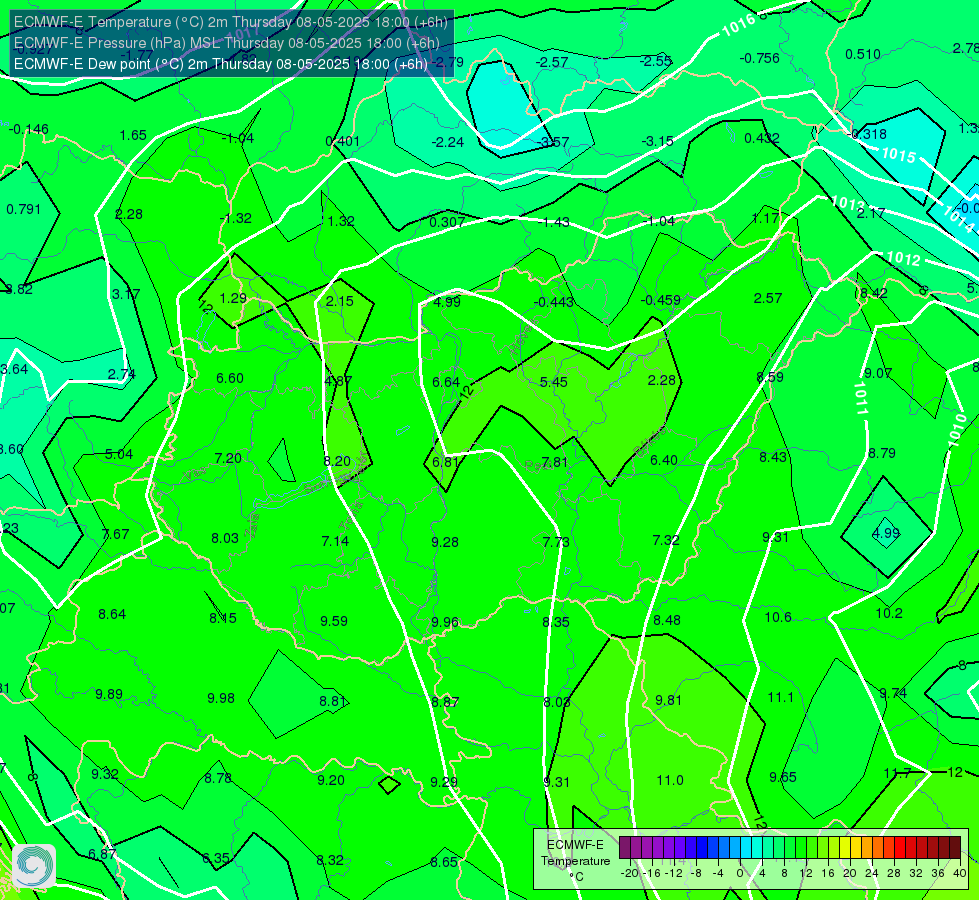Click the leftmost dark purple legend swatch
The height and width of the screenshot is (900, 979).
click(625, 848)
